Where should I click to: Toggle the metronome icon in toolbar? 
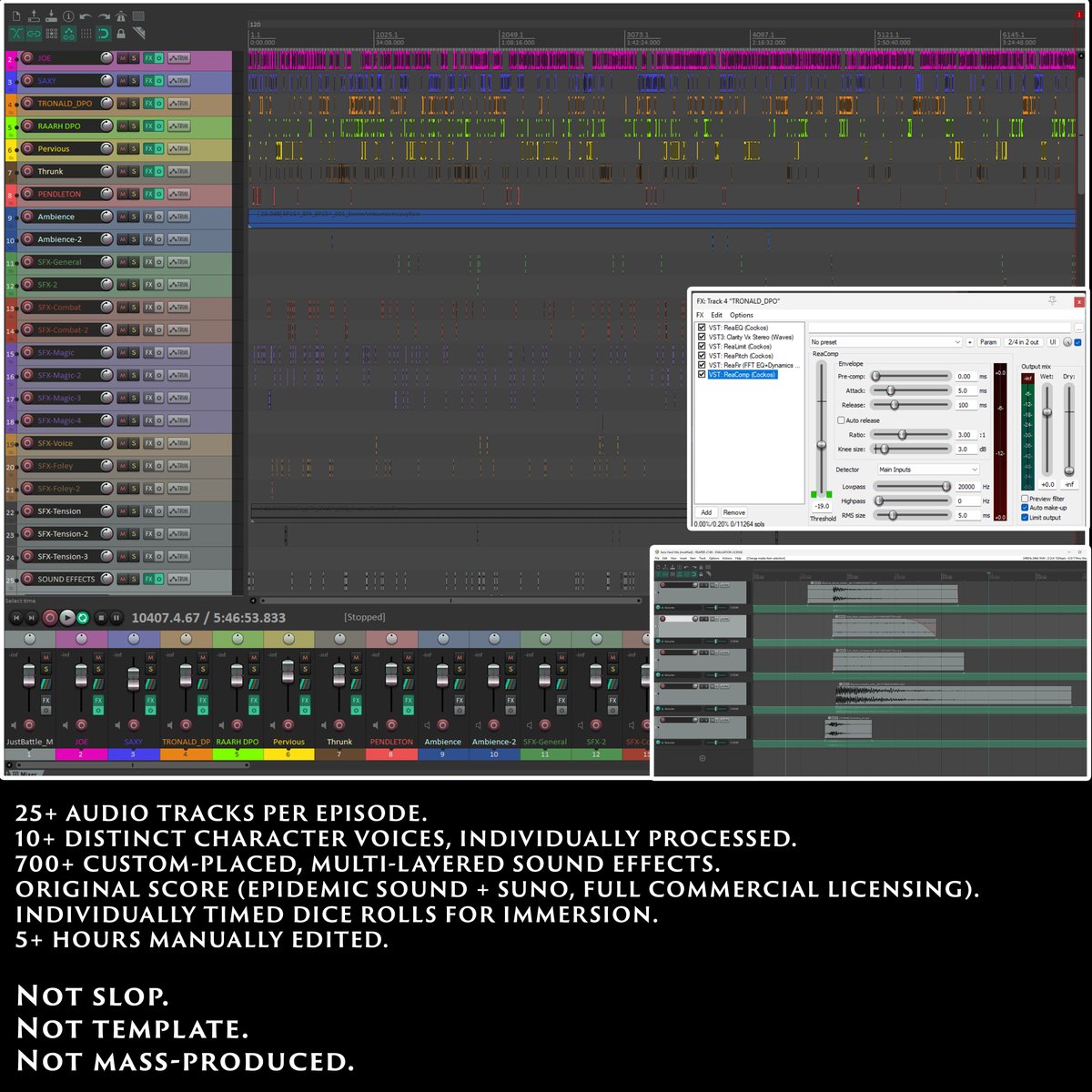(x=121, y=16)
